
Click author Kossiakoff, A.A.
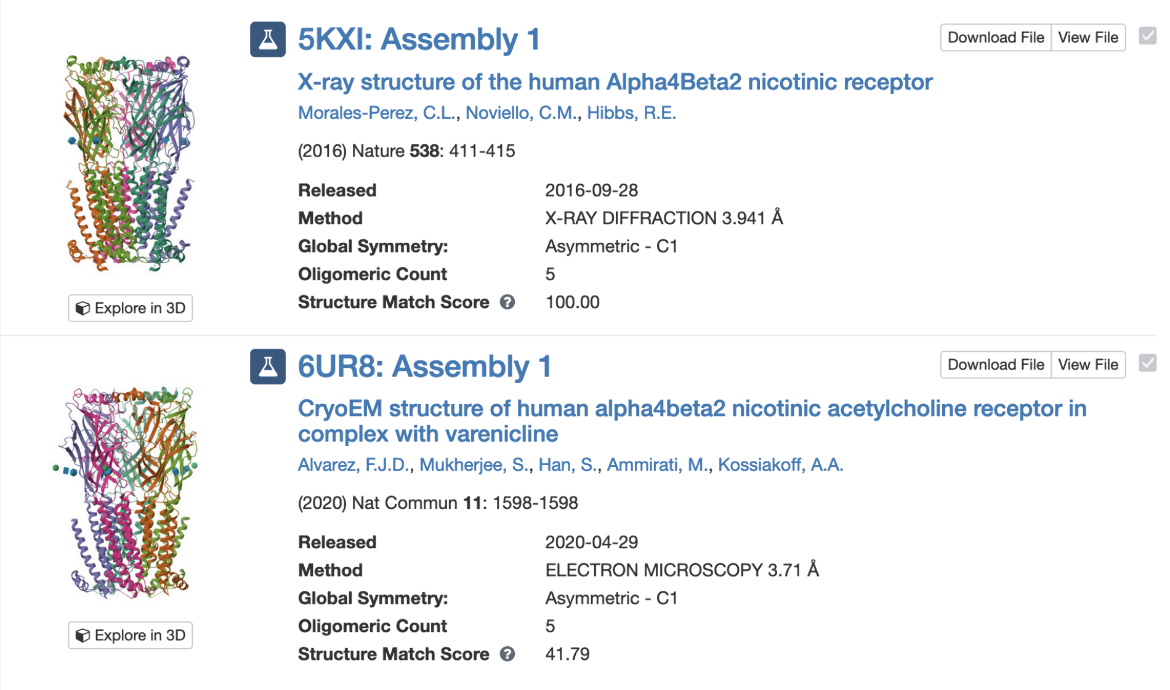pos(780,464)
